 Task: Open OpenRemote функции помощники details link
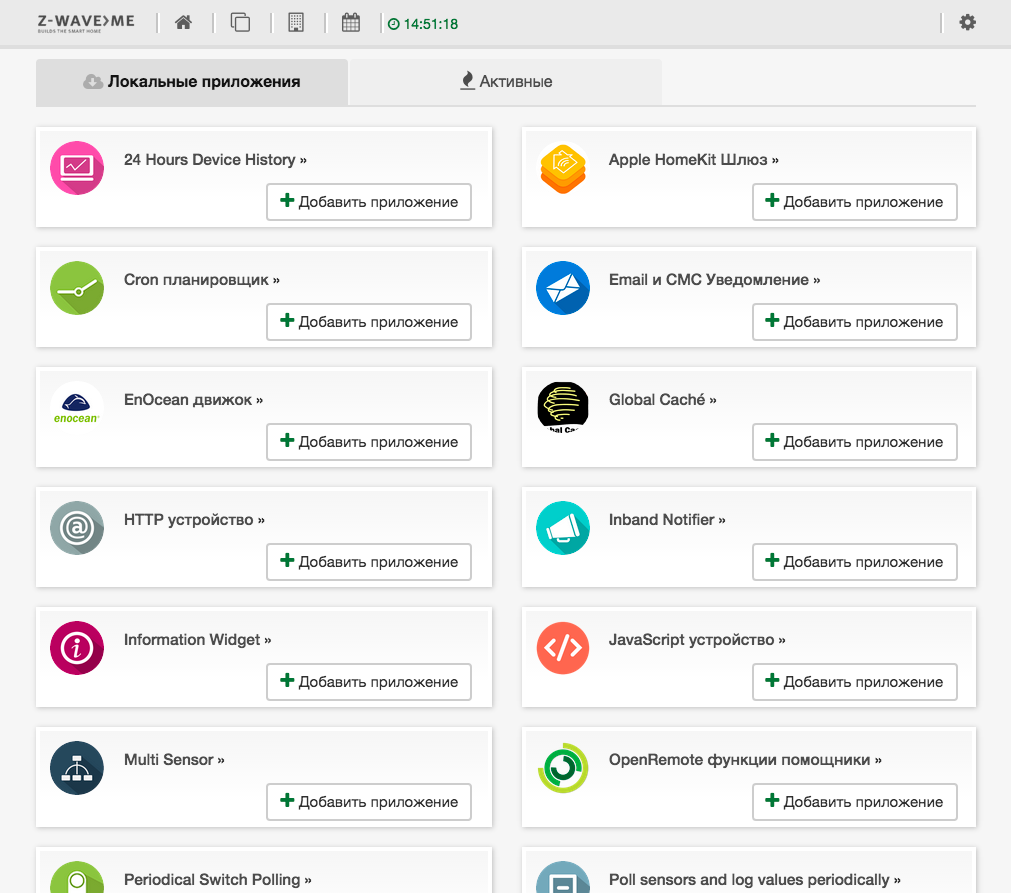tap(745, 760)
